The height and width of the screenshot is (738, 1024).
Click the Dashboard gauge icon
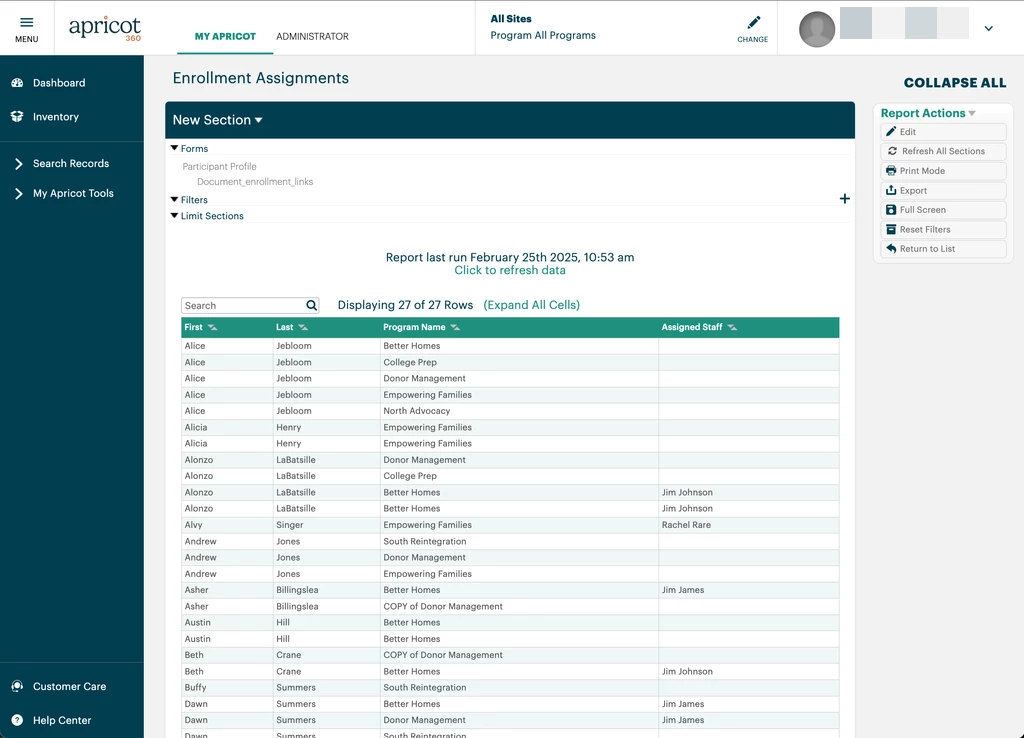[18, 83]
